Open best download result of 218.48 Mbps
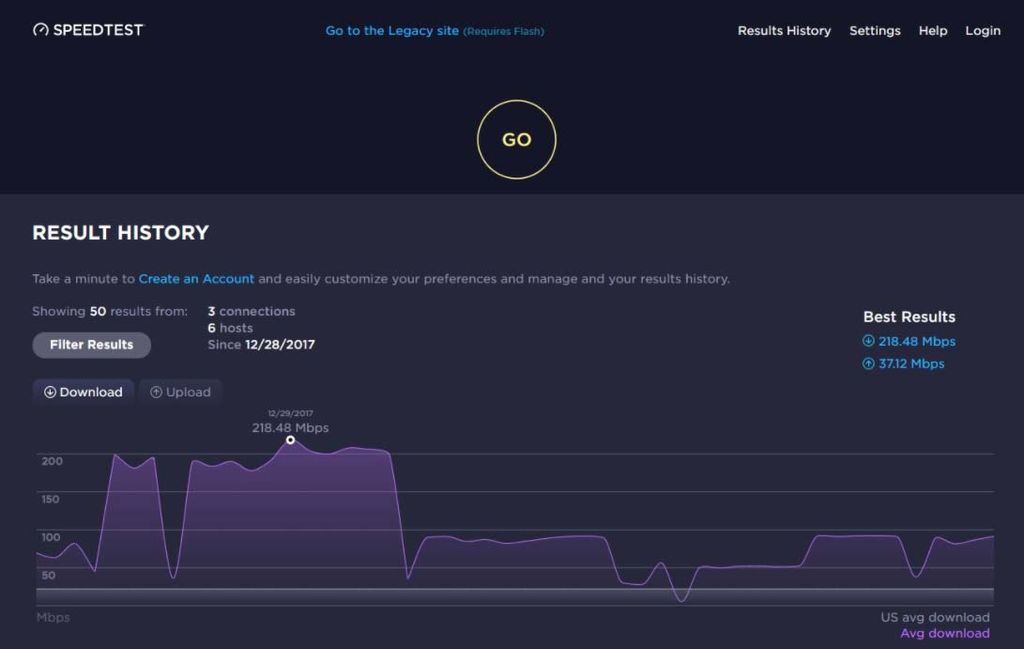Viewport: 1024px width, 649px height. (x=916, y=341)
